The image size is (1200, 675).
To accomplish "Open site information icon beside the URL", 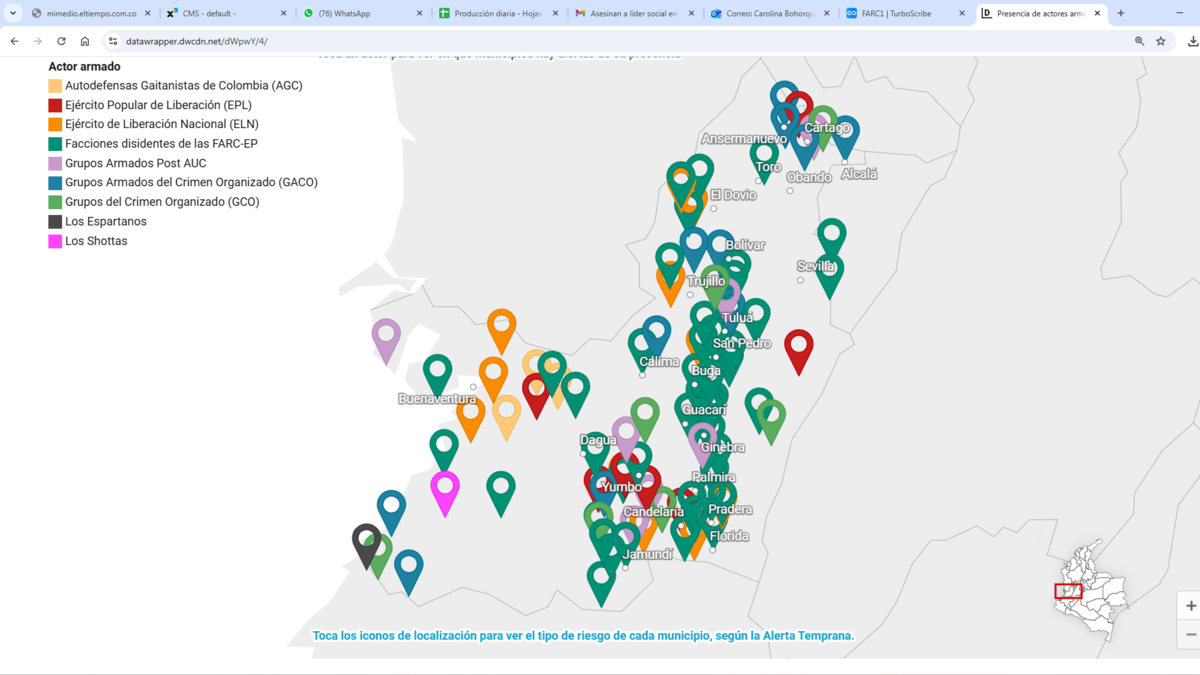I will (x=112, y=42).
